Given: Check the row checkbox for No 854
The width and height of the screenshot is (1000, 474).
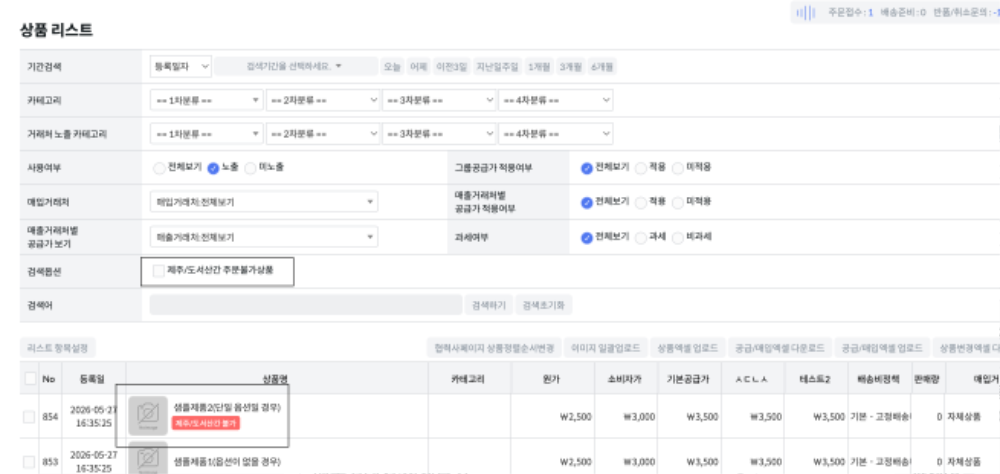Looking at the screenshot, I should click(29, 417).
